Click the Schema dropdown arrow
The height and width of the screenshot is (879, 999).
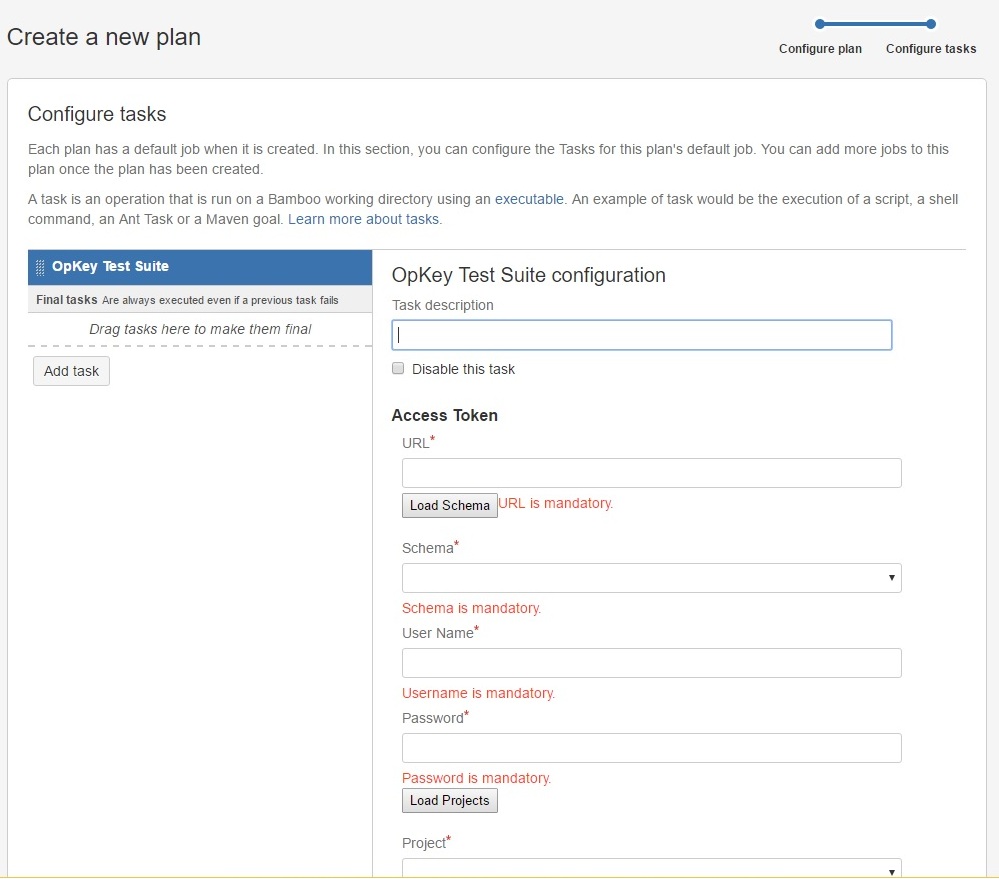click(x=891, y=578)
